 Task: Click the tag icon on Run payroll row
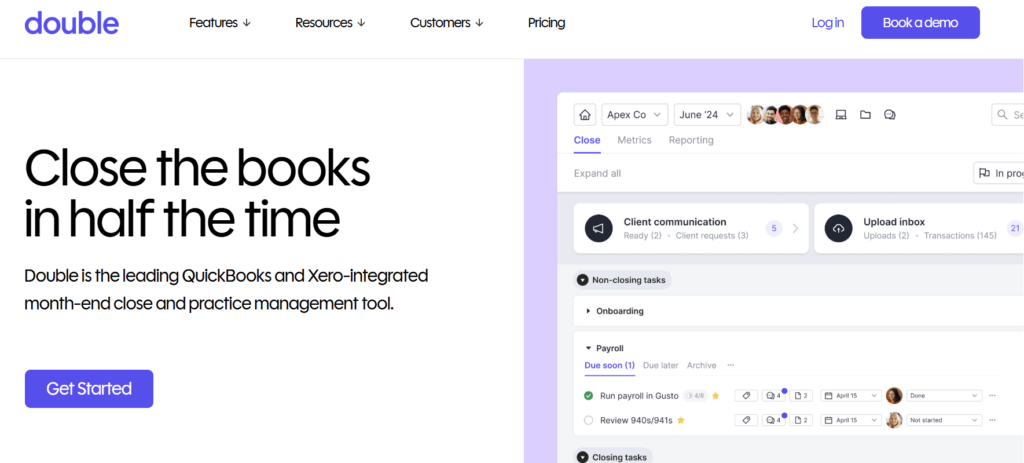click(x=746, y=395)
